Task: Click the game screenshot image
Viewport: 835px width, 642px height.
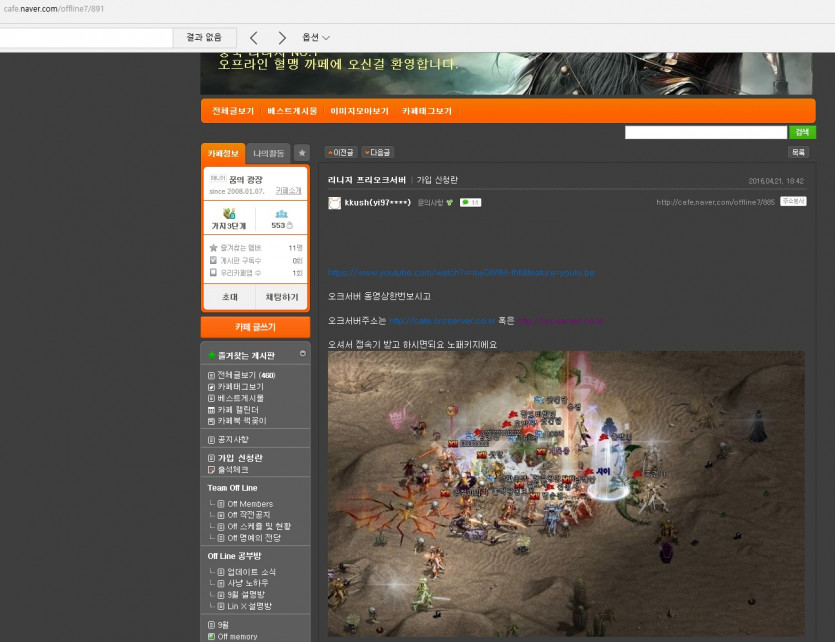Action: (x=565, y=490)
